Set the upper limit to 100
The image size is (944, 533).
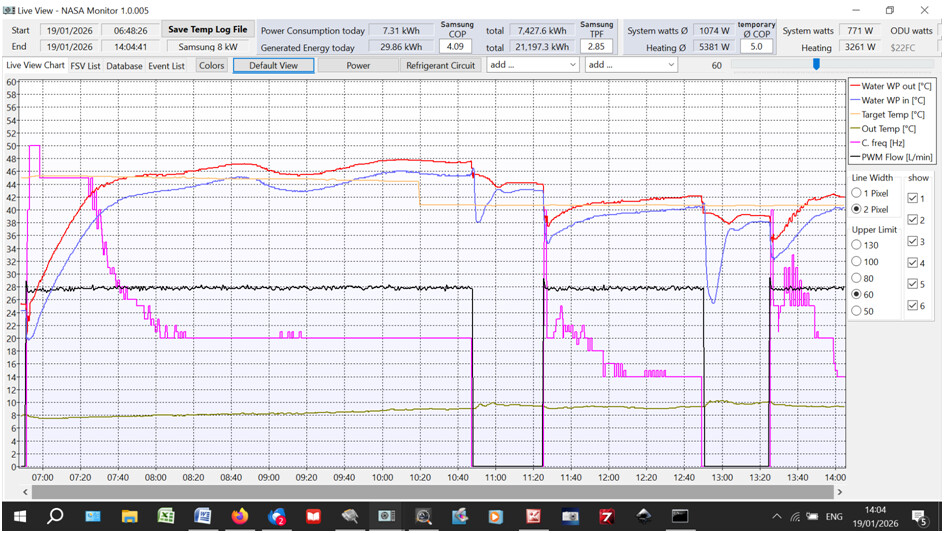point(857,261)
